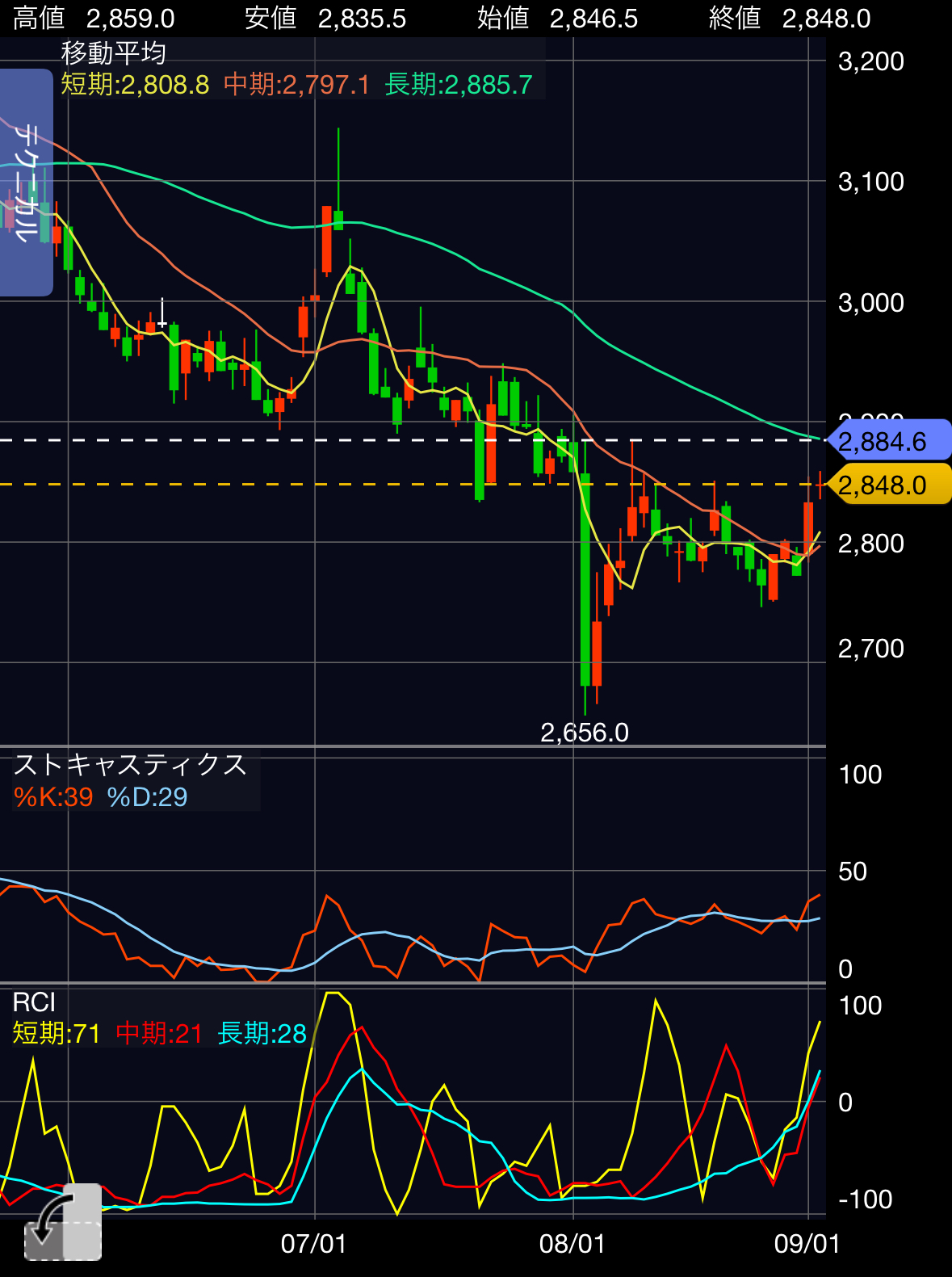The image size is (952, 1277).
Task: Select the 08/01 date marker
Action: click(572, 1243)
